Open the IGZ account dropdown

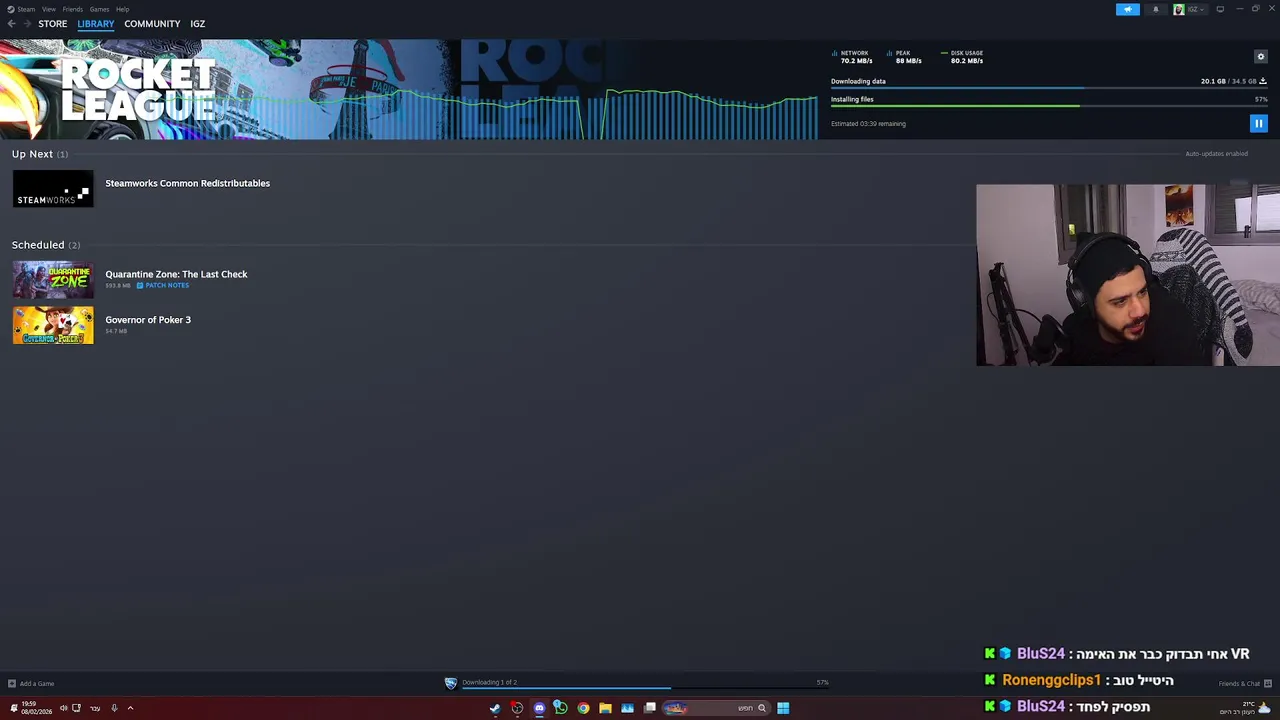[x=1196, y=9]
